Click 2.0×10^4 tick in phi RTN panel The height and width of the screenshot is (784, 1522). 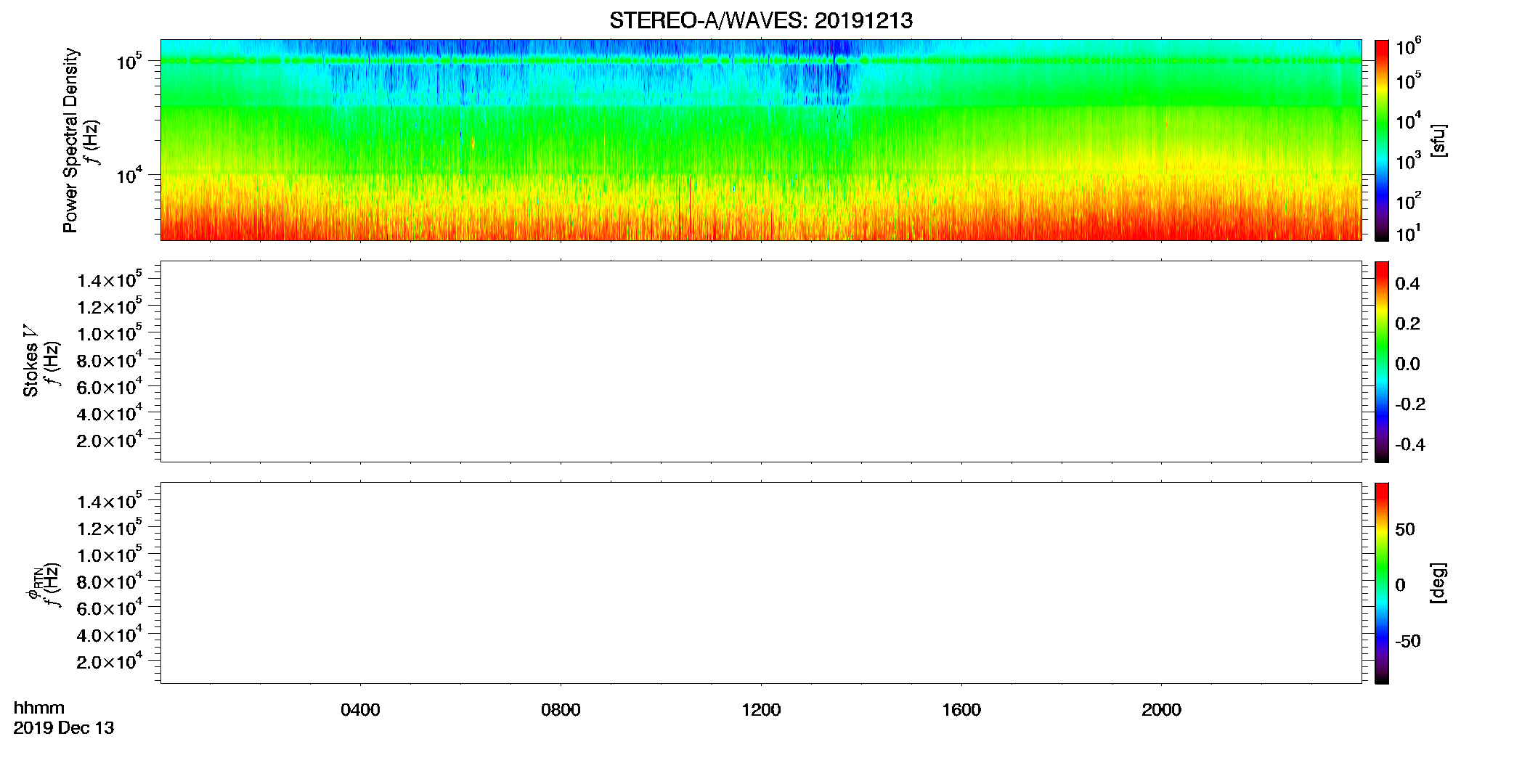coord(110,661)
